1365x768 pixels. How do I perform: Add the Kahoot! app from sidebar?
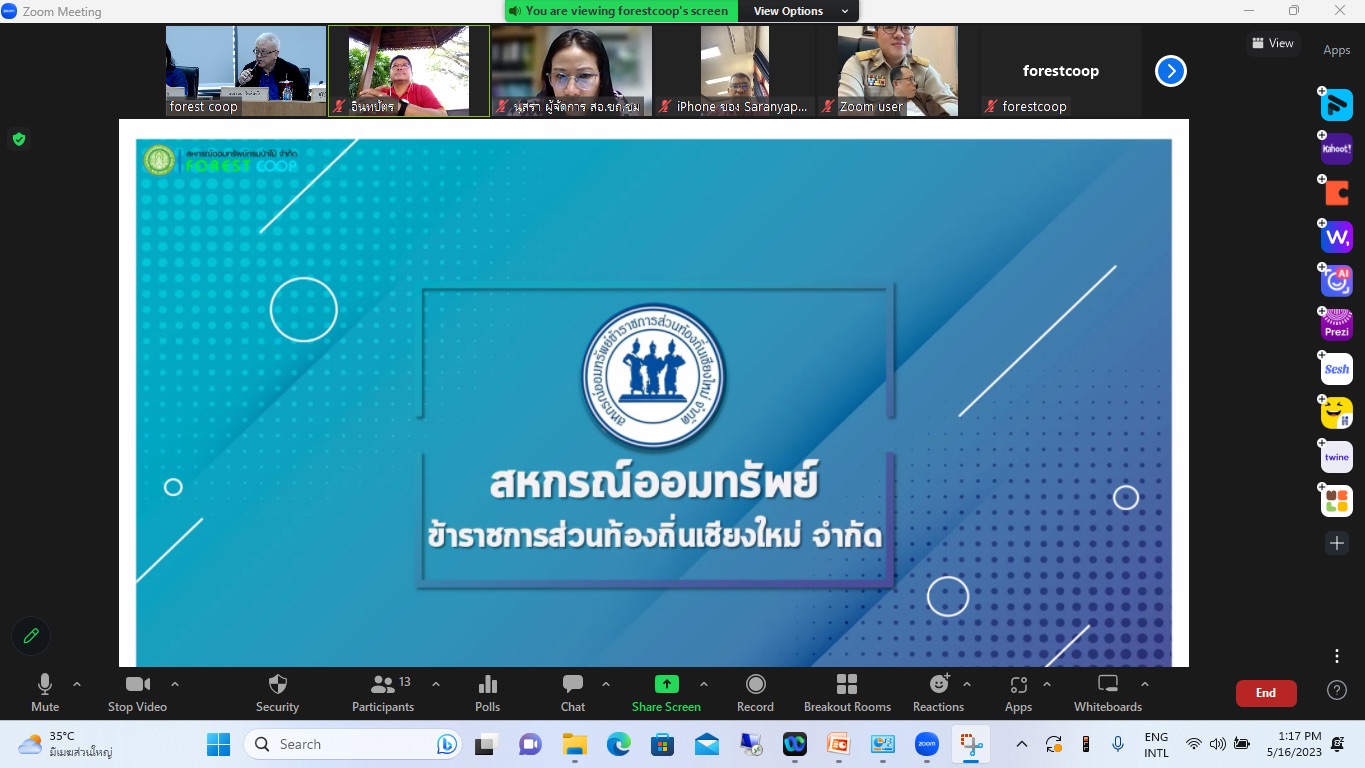tap(1337, 149)
